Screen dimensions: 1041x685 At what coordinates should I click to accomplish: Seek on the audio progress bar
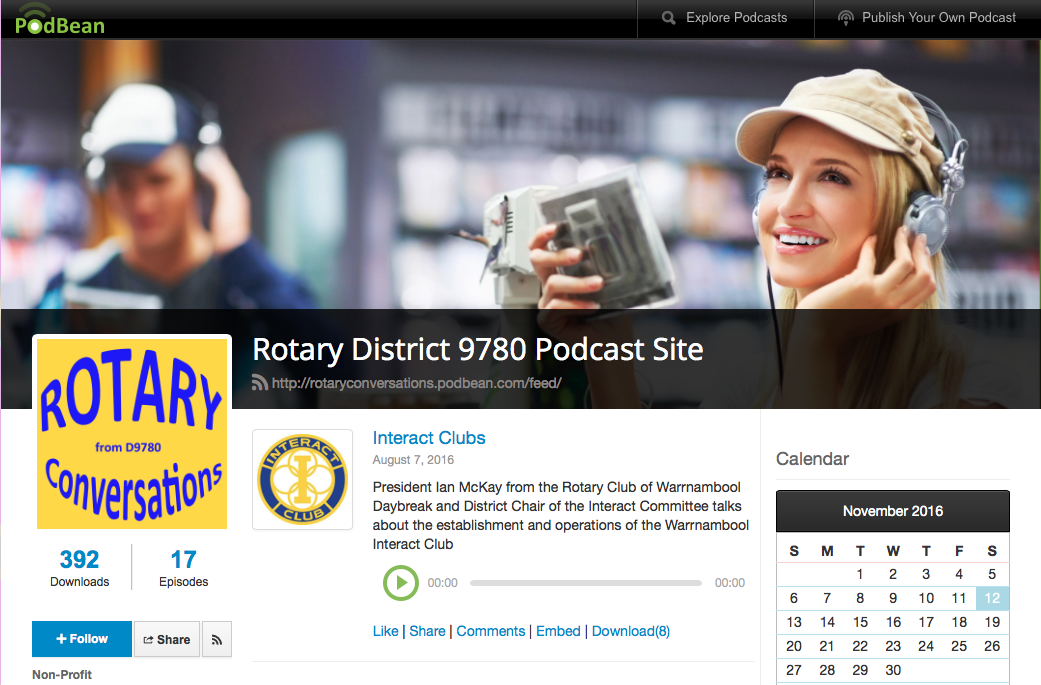[x=585, y=583]
